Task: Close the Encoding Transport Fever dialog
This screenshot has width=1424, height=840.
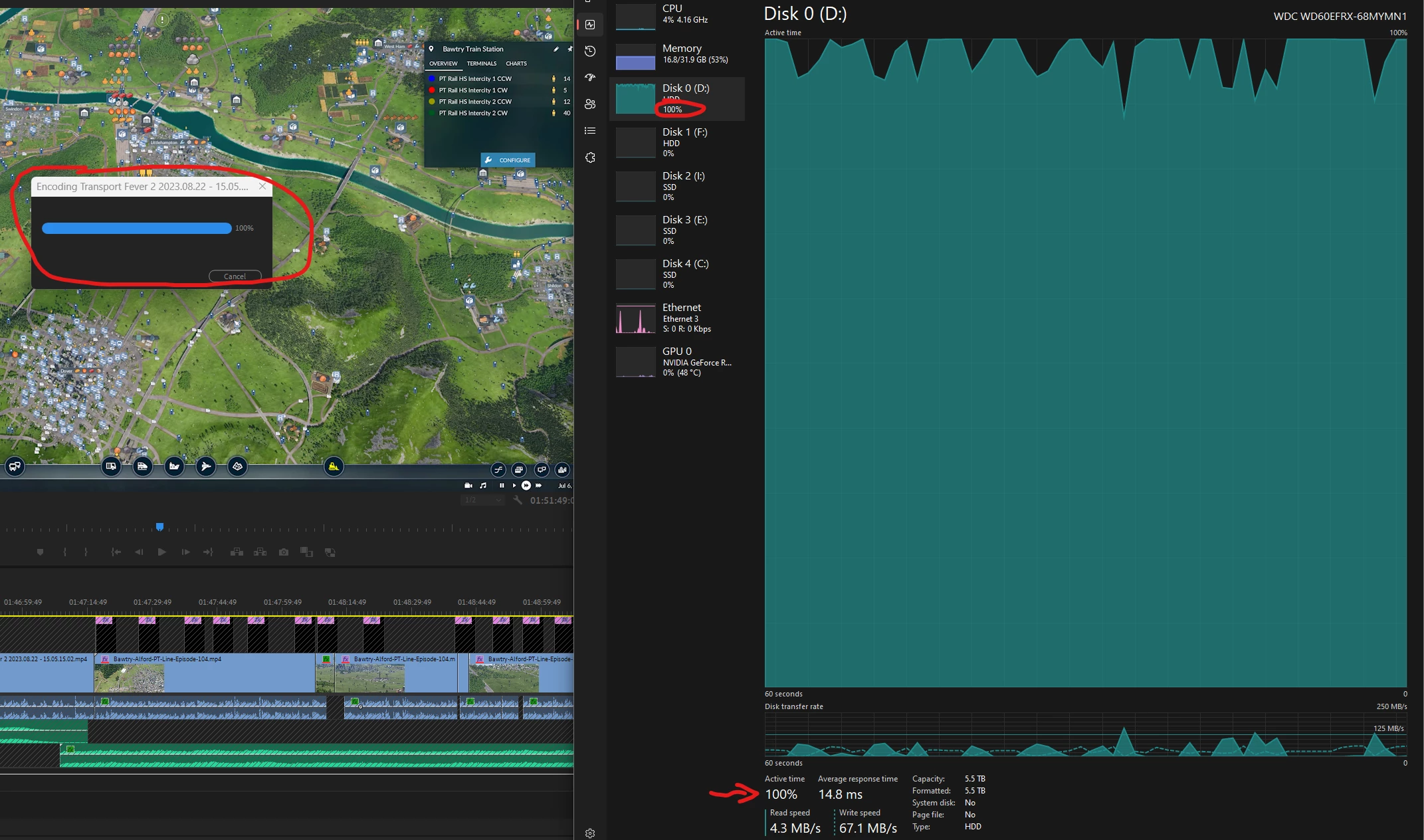Action: pyautogui.click(x=262, y=187)
